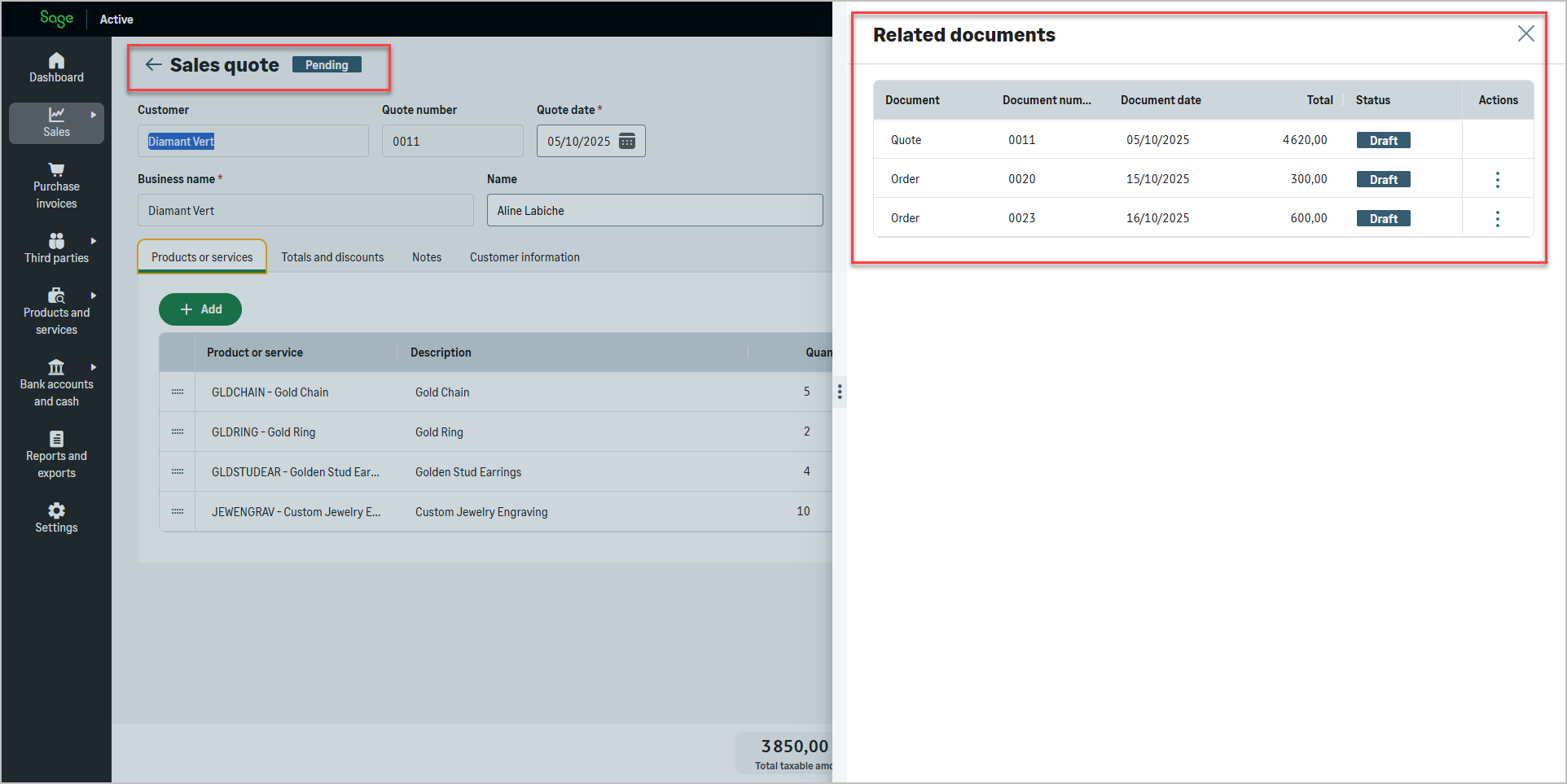This screenshot has width=1567, height=784.
Task: Open the Dashboard home icon
Action: 56,61
